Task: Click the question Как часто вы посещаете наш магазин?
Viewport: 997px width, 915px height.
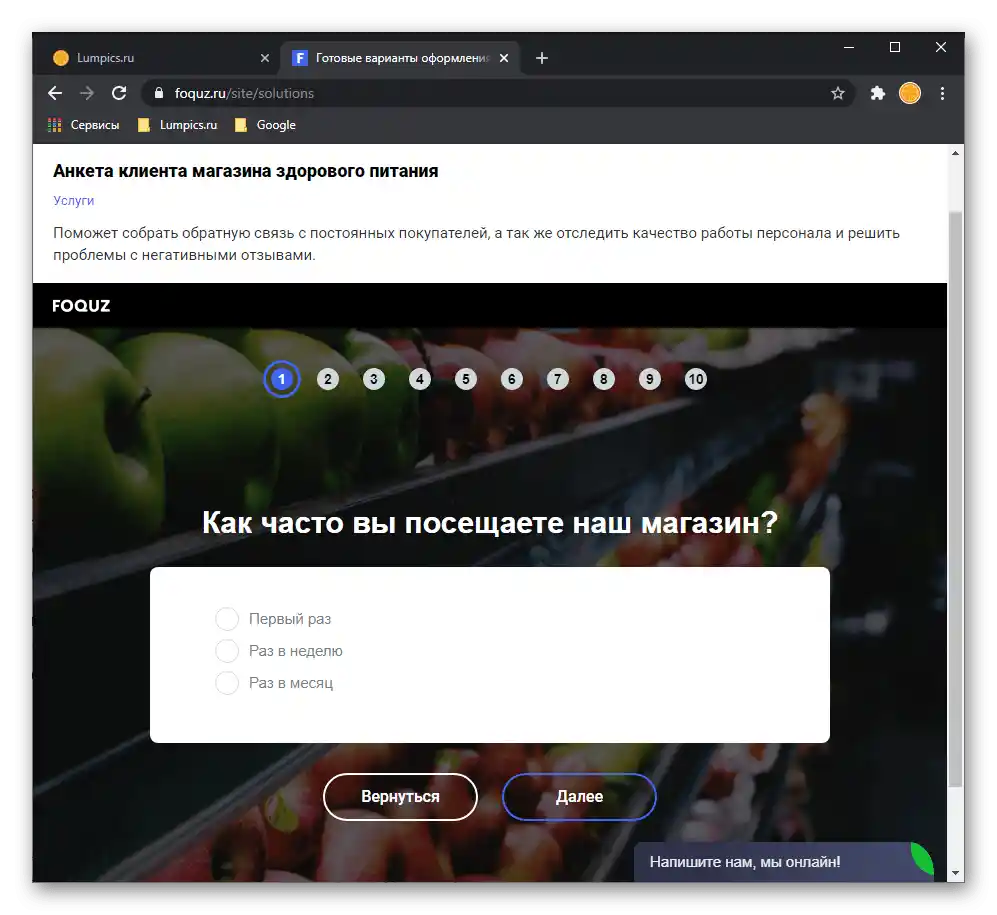Action: pyautogui.click(x=490, y=523)
